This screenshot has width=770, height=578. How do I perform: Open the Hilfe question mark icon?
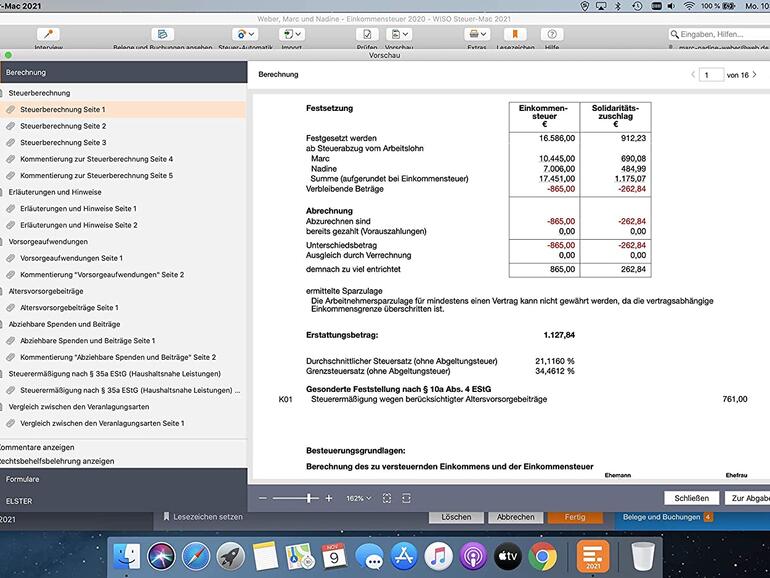click(x=552, y=34)
